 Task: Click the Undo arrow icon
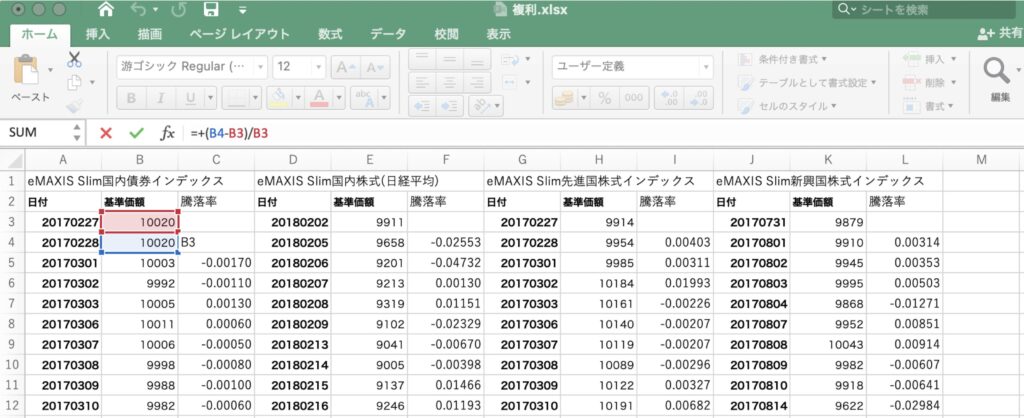(x=138, y=10)
